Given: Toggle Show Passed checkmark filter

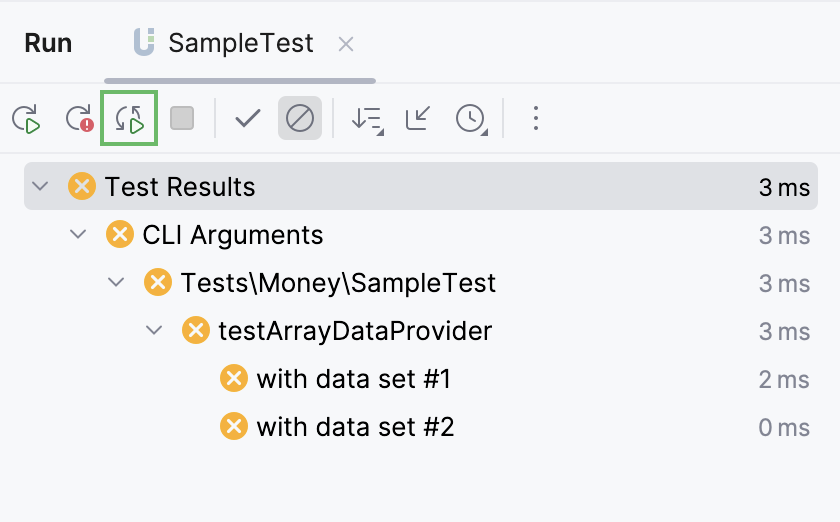Looking at the screenshot, I should pyautogui.click(x=247, y=119).
